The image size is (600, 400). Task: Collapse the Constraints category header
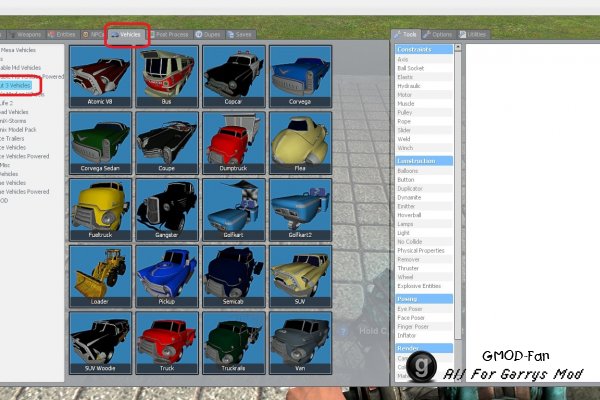(424, 49)
